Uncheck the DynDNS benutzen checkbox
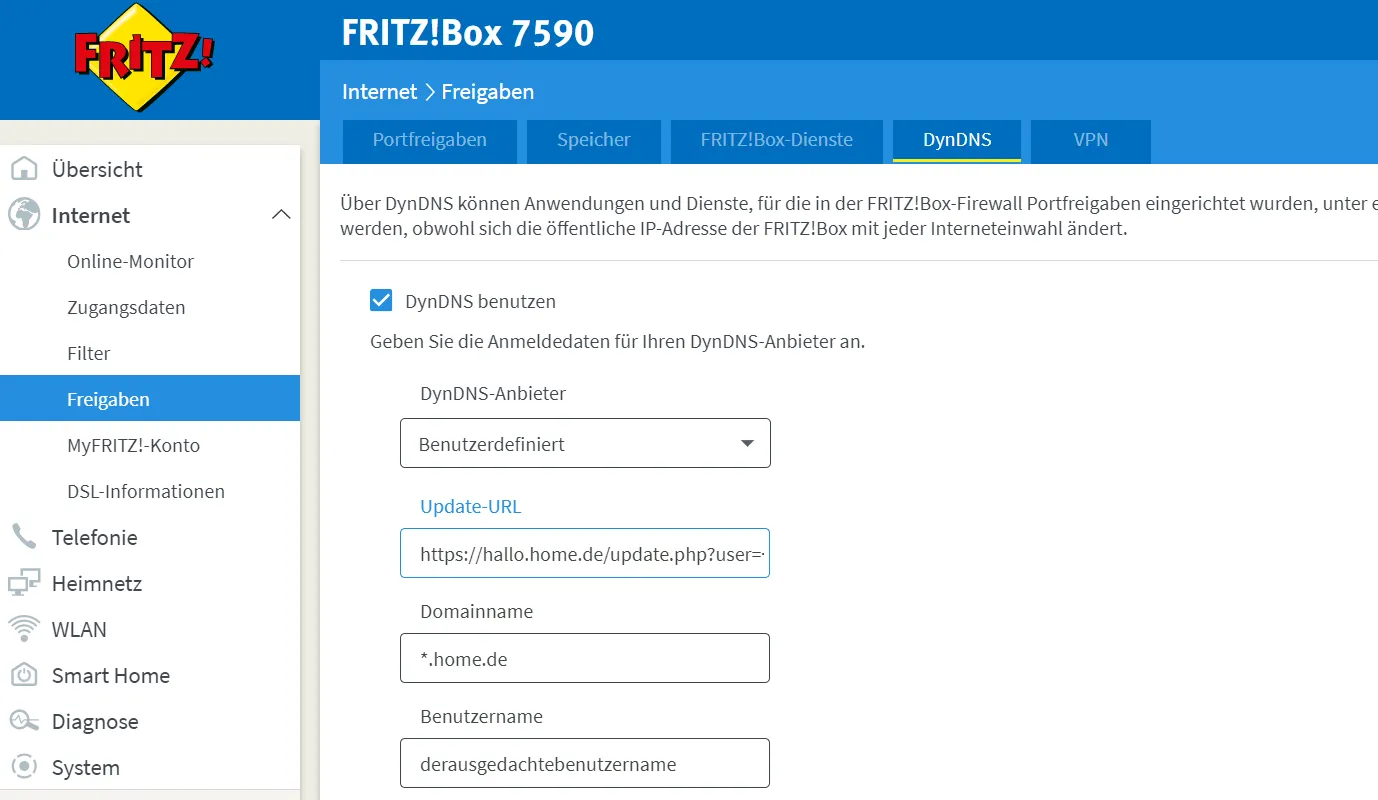This screenshot has width=1378, height=800. [x=381, y=301]
